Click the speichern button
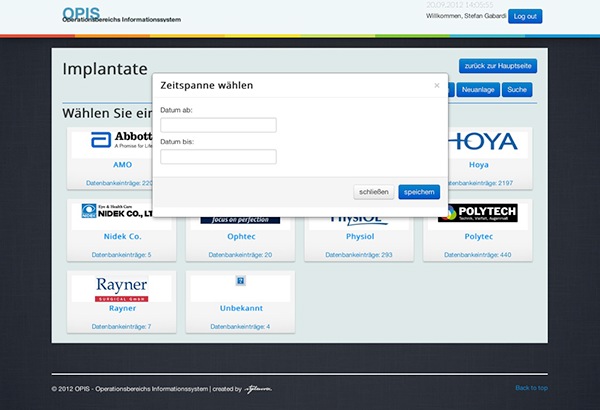600x410 pixels. (x=419, y=192)
